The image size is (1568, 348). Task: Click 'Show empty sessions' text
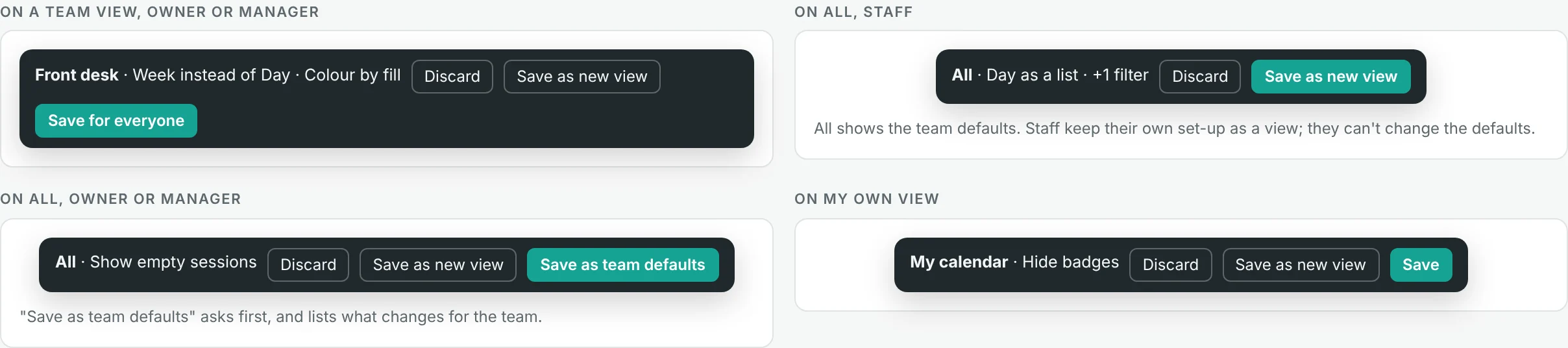coord(173,262)
